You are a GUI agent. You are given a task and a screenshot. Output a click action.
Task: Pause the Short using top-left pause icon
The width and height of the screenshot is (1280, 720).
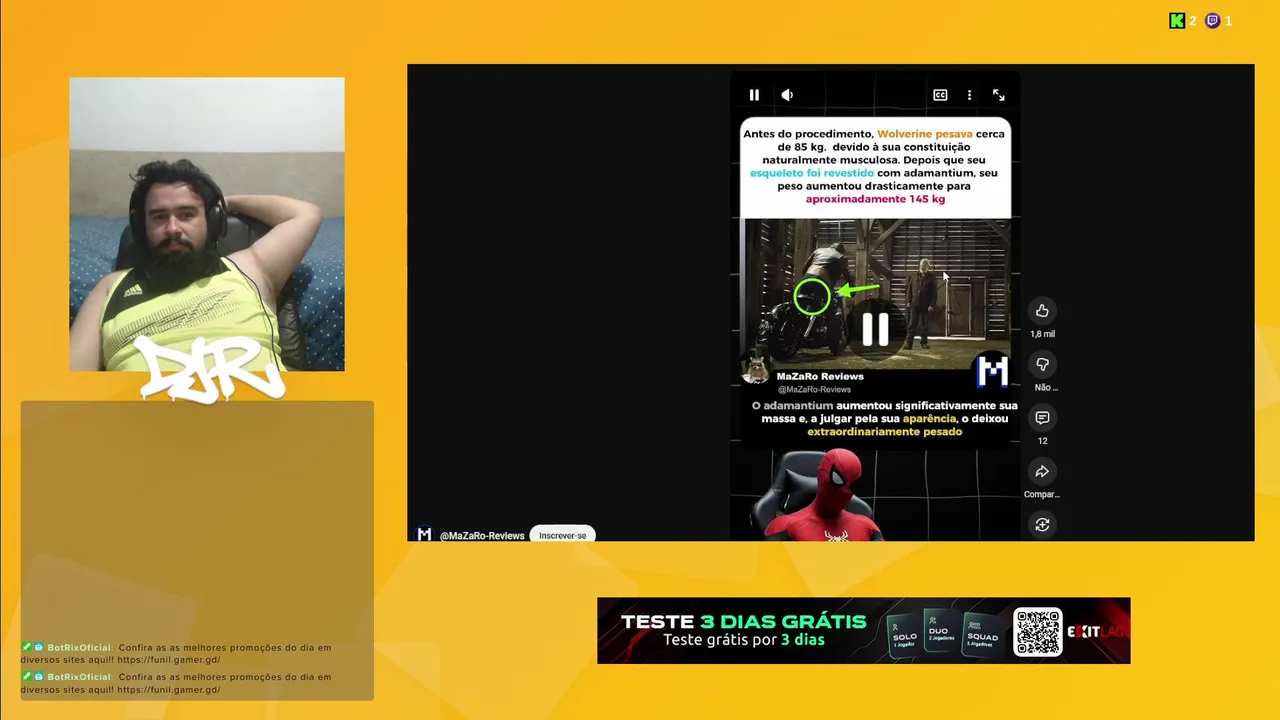tap(754, 95)
